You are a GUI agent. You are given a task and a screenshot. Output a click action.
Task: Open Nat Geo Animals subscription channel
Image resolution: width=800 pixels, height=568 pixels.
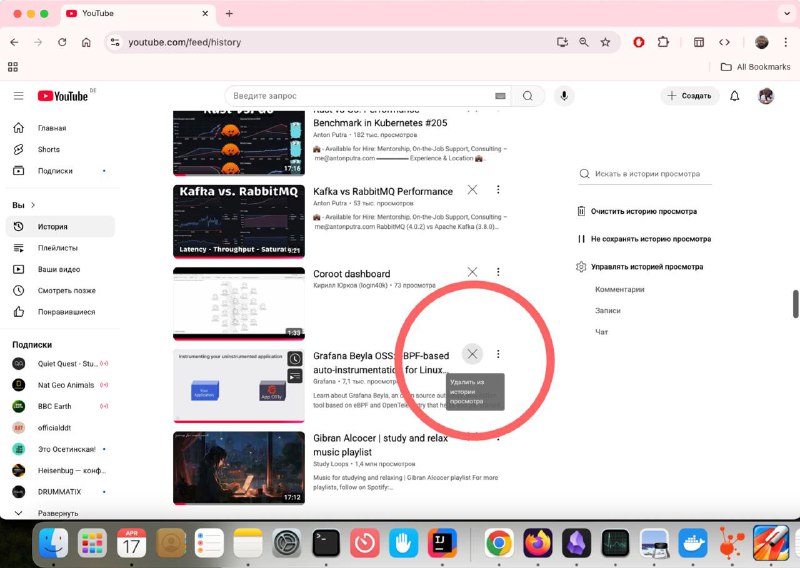(x=60, y=385)
